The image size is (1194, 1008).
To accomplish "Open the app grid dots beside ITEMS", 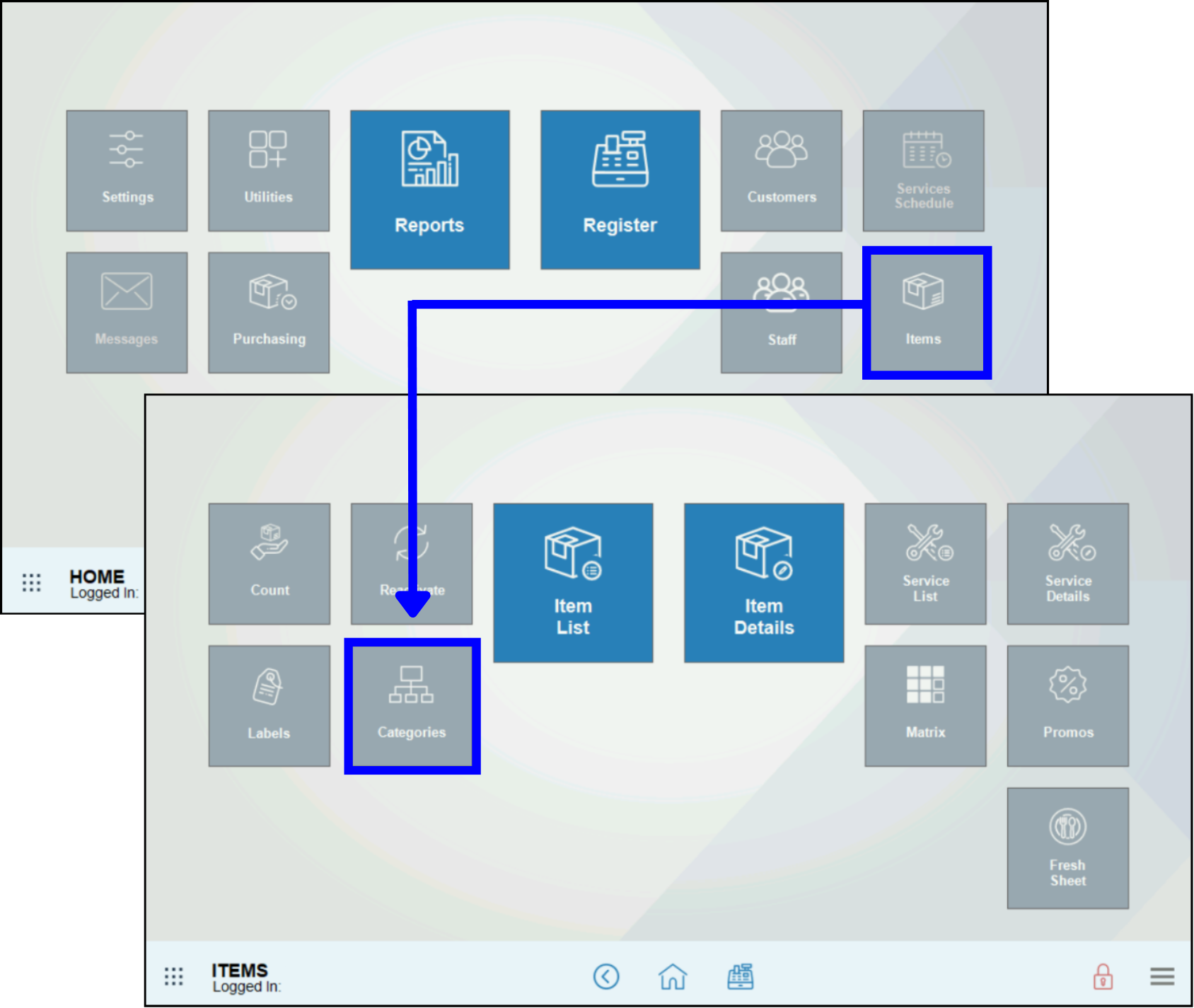I will pyautogui.click(x=173, y=977).
